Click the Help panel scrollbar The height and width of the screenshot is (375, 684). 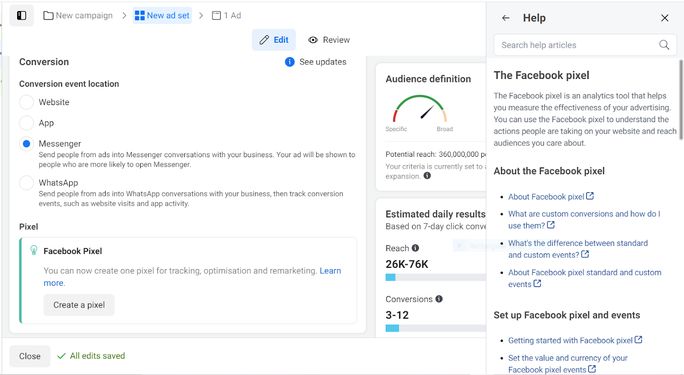click(x=681, y=99)
